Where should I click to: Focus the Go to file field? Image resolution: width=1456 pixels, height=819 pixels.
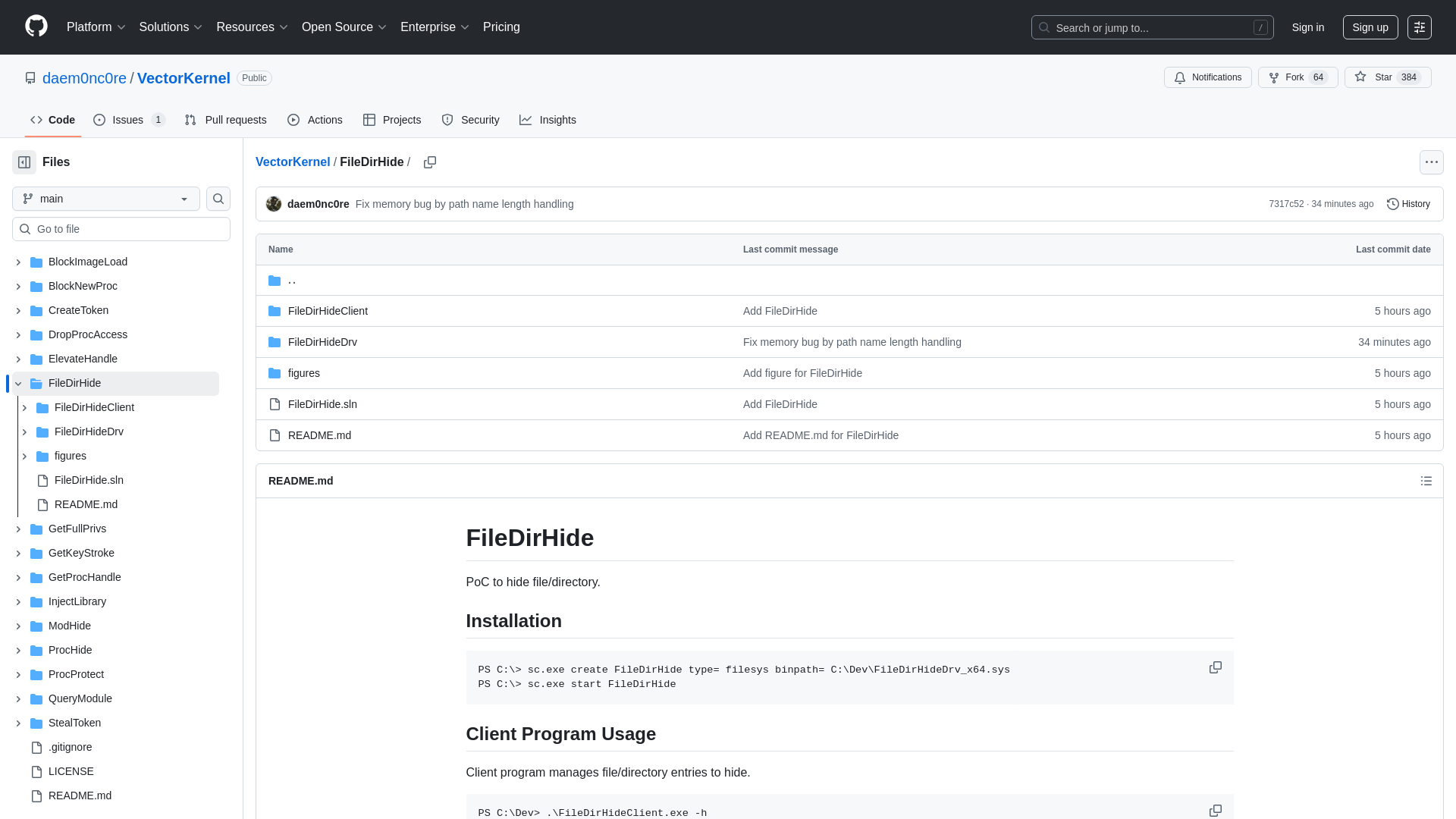tap(121, 229)
